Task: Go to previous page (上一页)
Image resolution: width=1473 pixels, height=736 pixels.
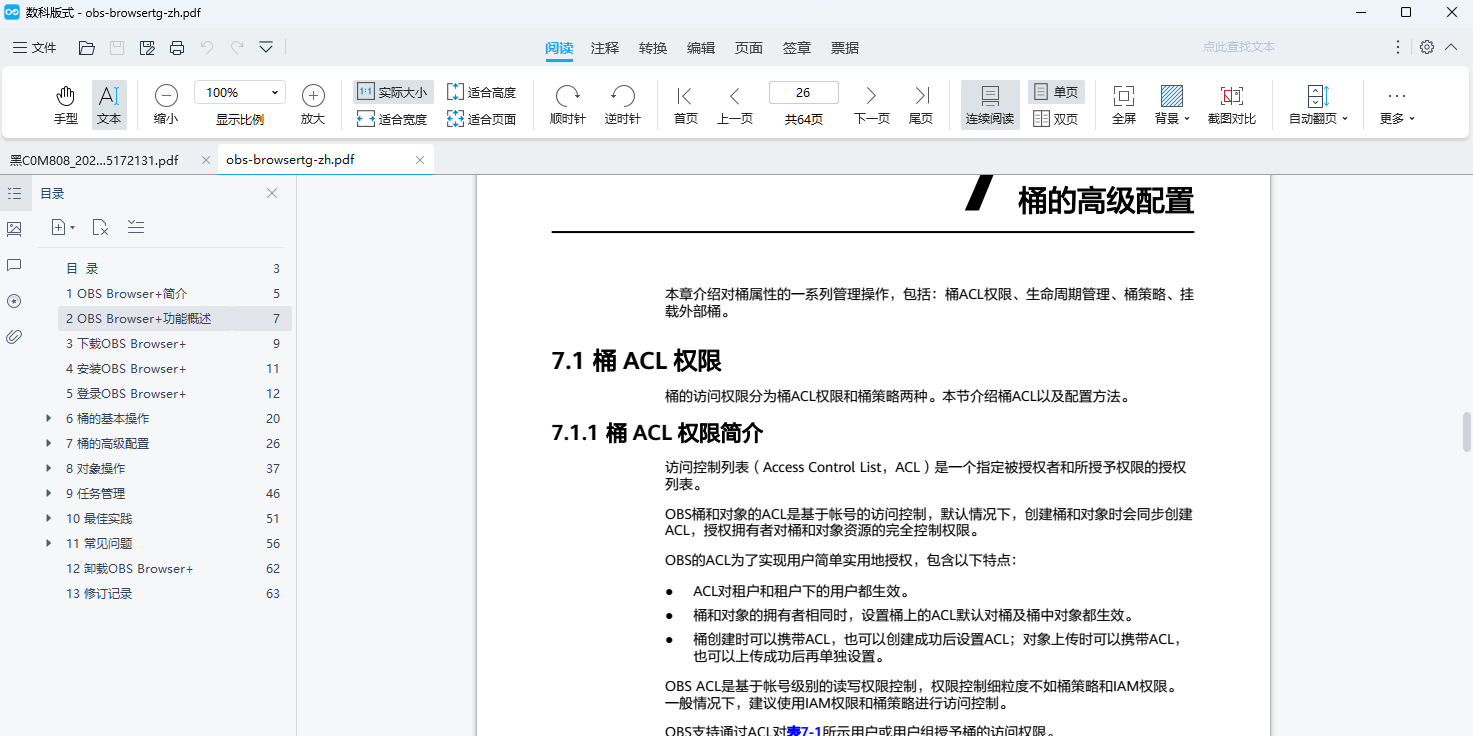Action: tap(735, 105)
